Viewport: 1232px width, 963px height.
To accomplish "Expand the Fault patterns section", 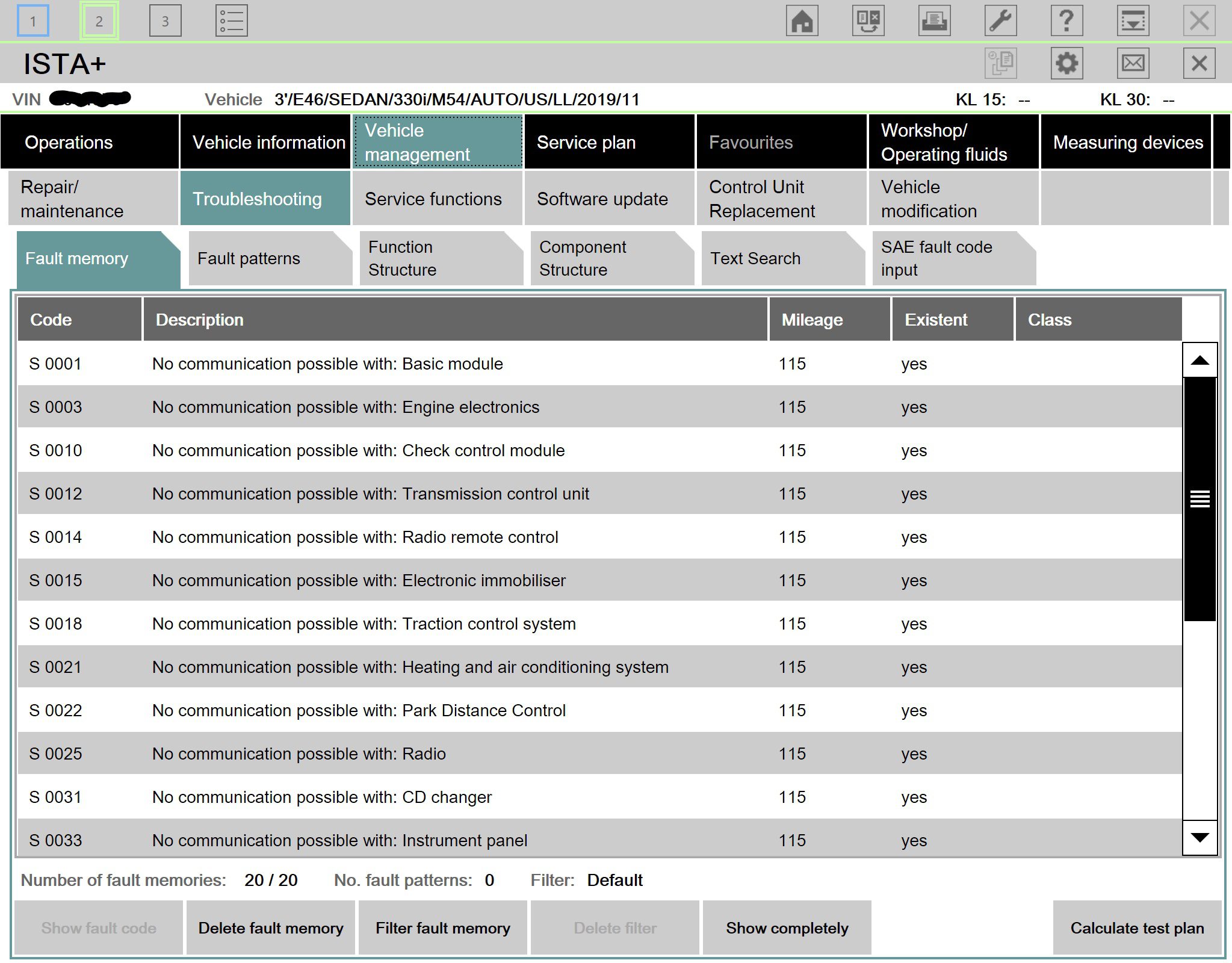I will [249, 258].
